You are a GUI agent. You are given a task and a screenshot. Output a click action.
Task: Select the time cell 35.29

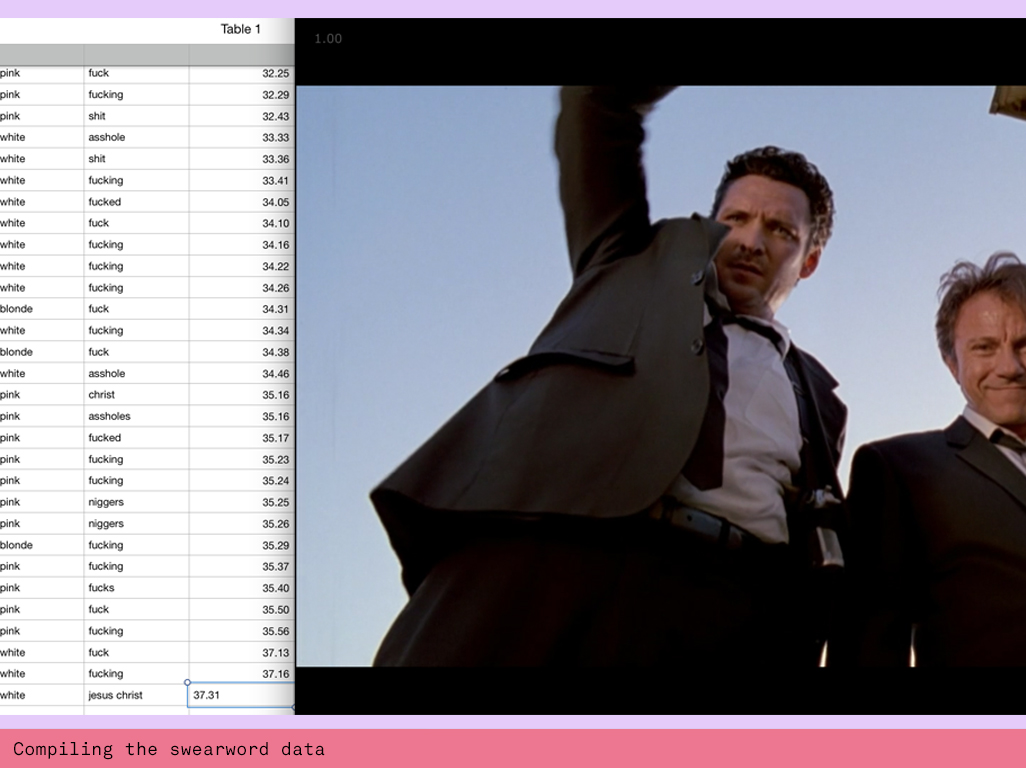pyautogui.click(x=241, y=545)
